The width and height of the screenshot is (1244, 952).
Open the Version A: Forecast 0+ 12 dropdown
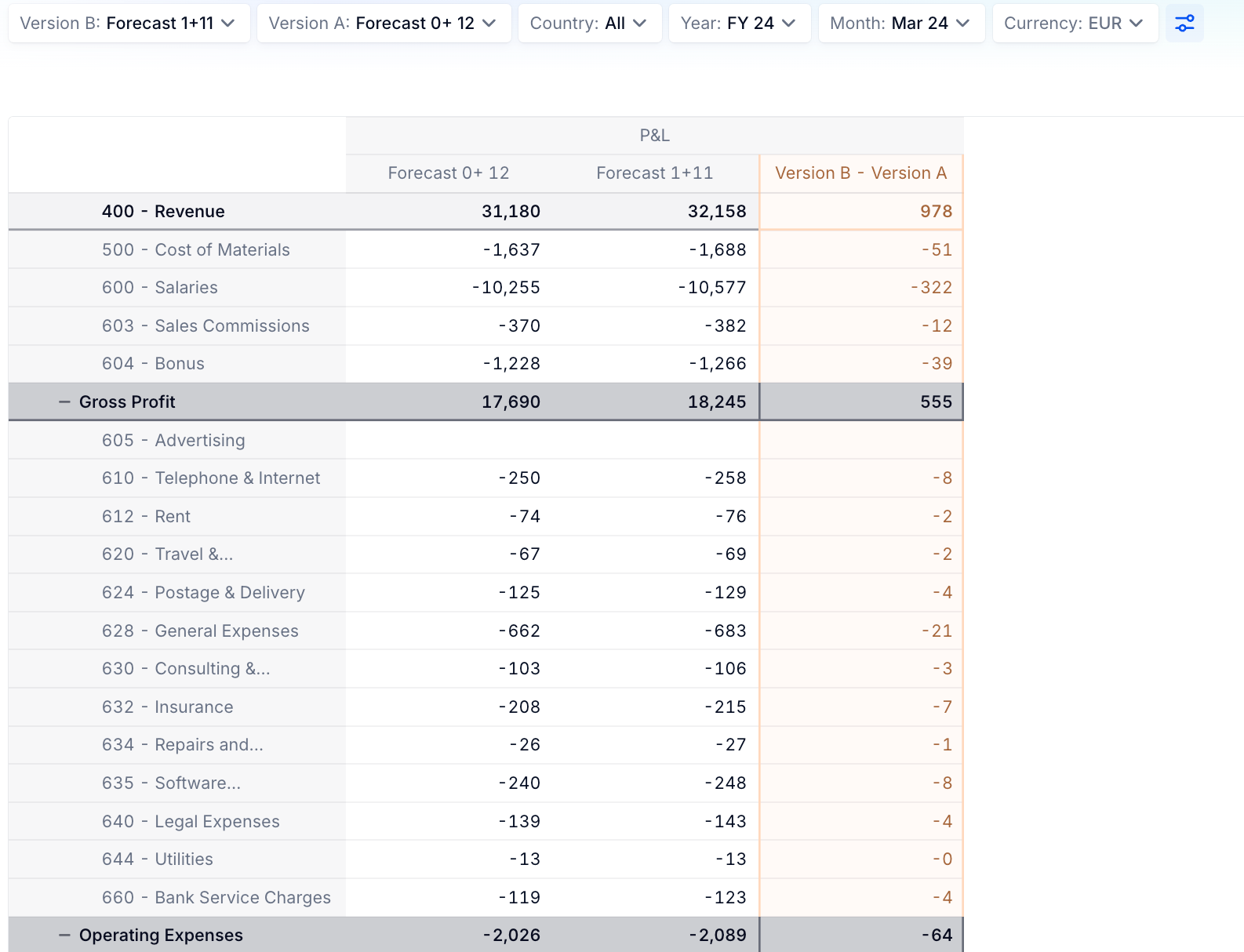pyautogui.click(x=384, y=24)
